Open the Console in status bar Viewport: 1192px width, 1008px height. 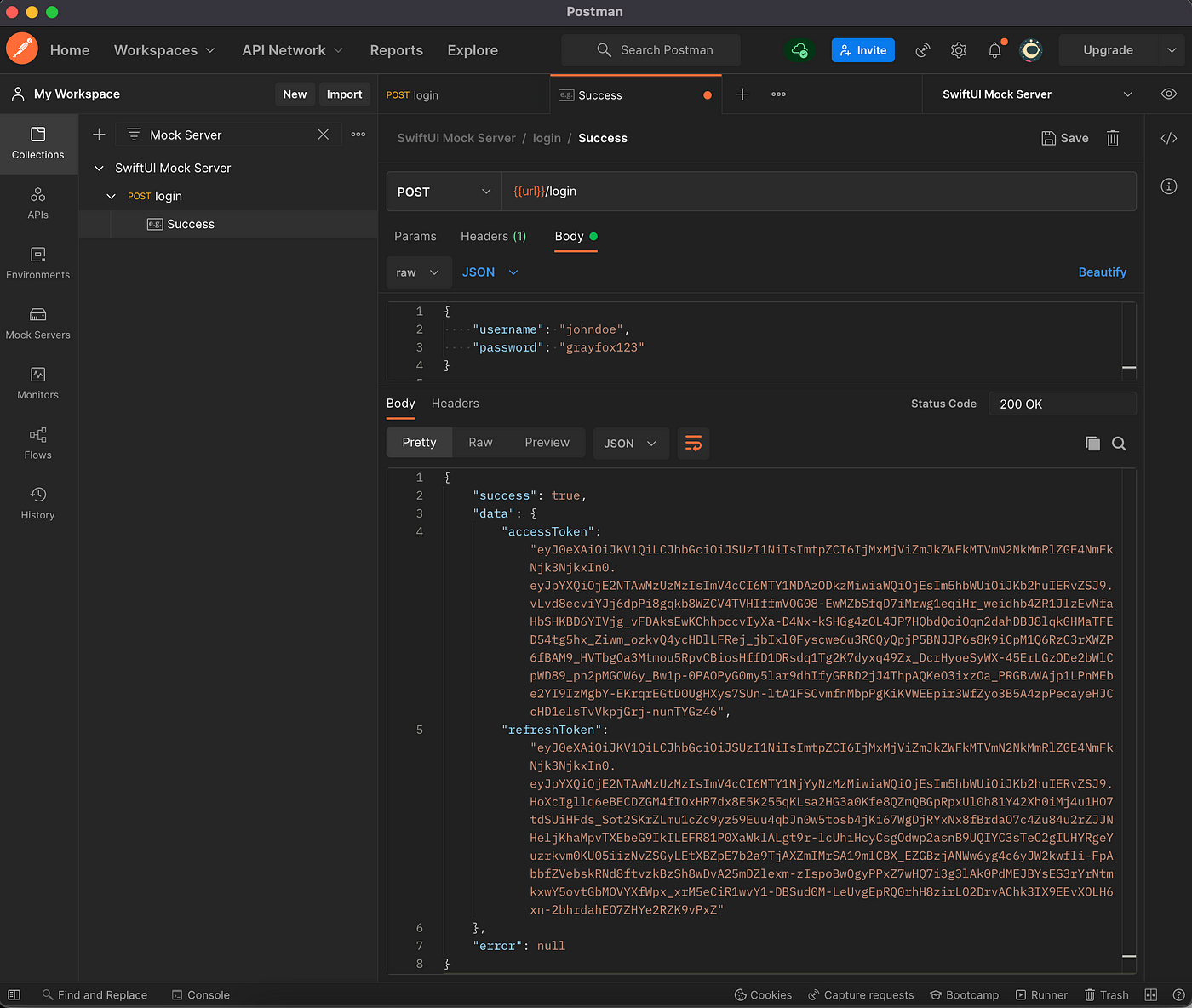[x=201, y=994]
